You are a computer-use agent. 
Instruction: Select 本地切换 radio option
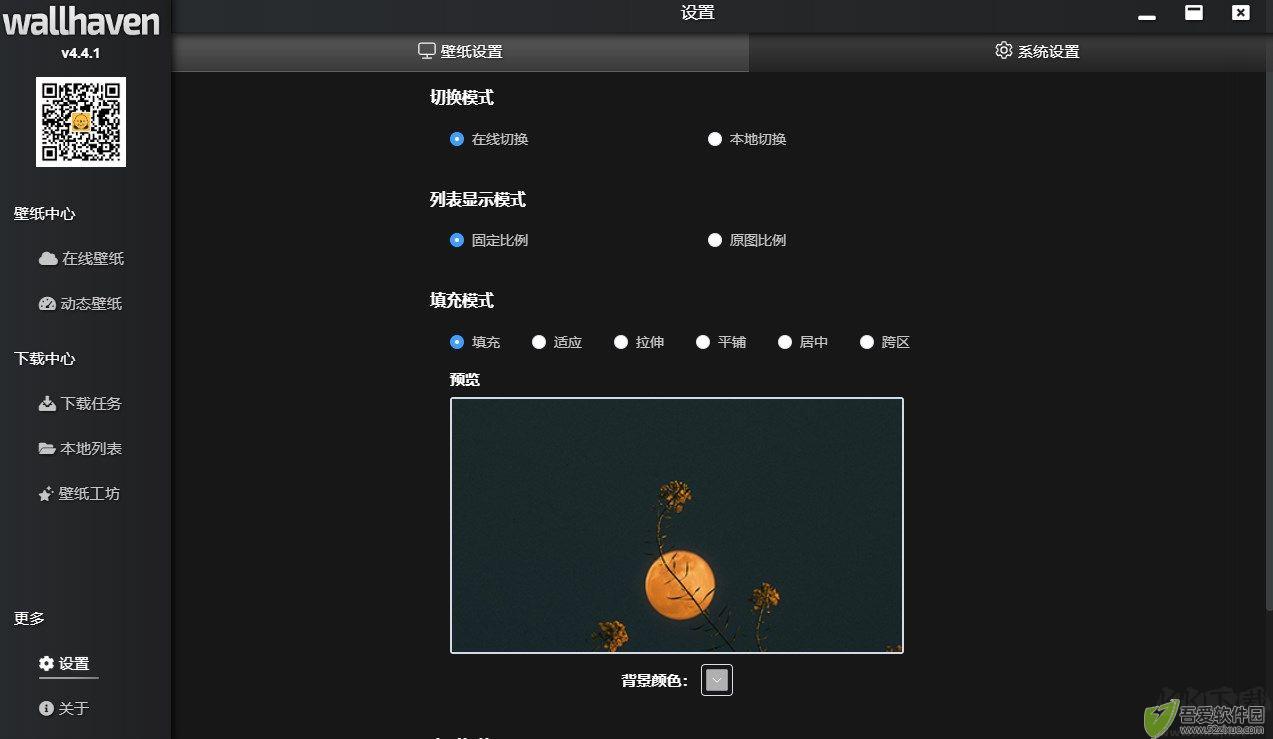(x=747, y=140)
